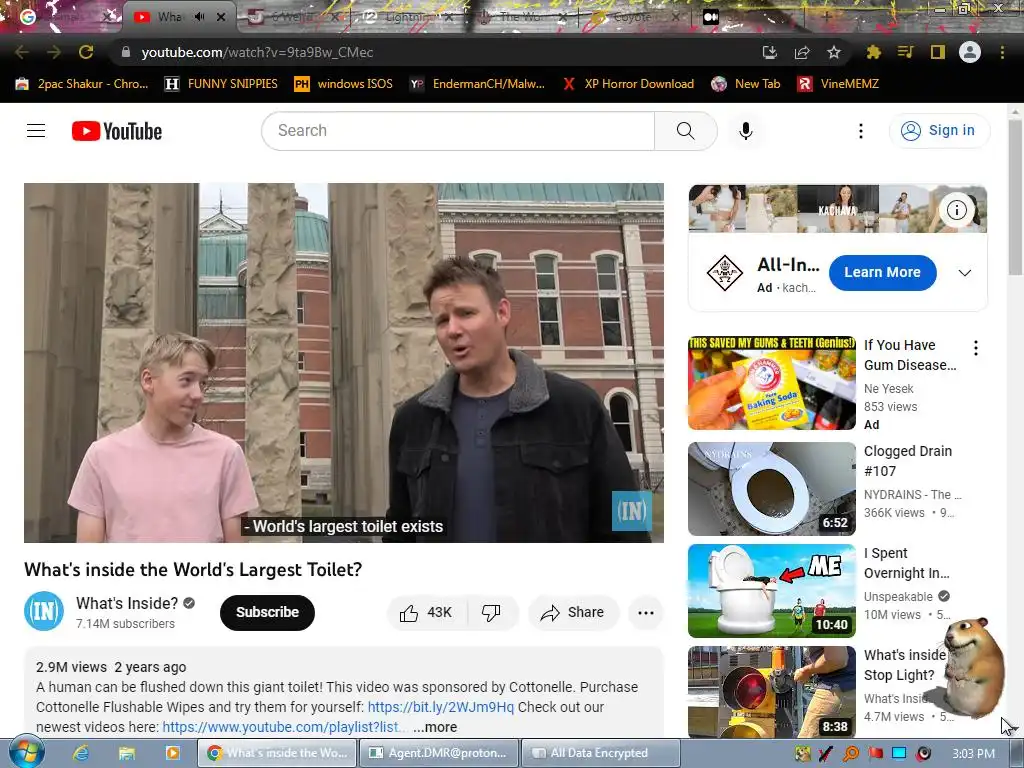1024x768 pixels.
Task: Click Learn More on the ad
Action: point(882,272)
